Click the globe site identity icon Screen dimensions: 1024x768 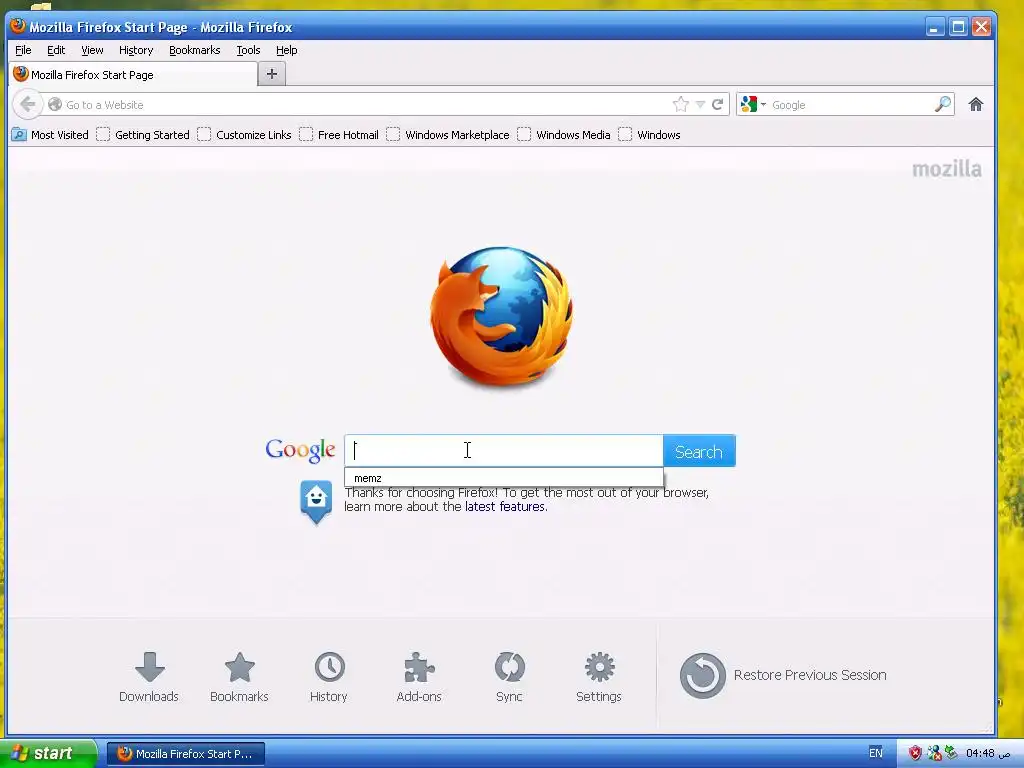tap(55, 104)
